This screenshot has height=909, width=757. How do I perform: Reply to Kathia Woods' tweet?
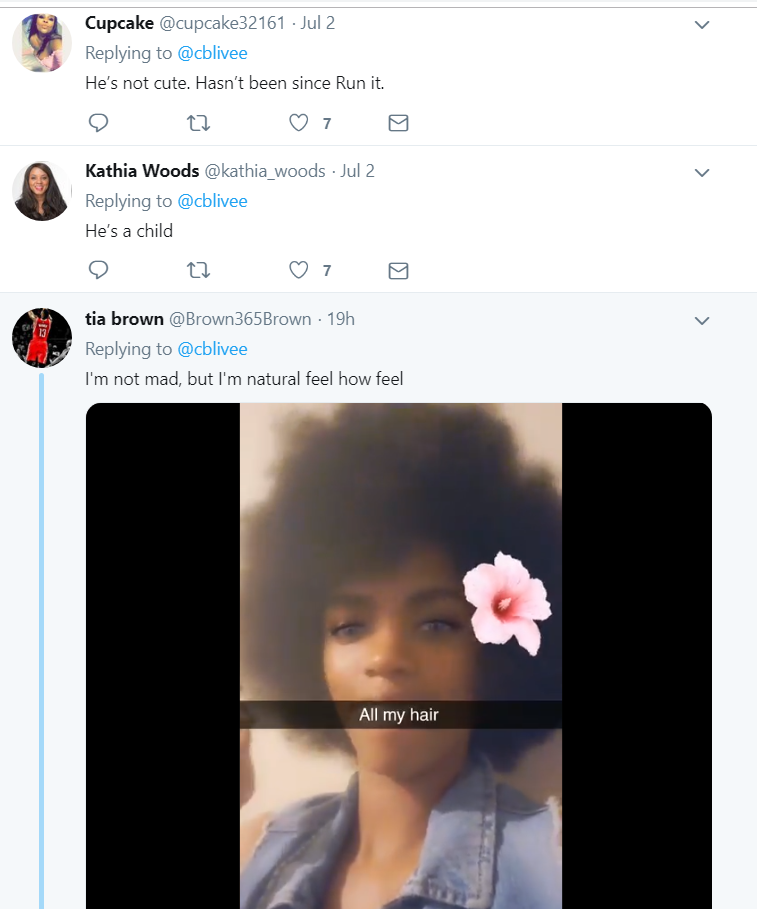[98, 270]
